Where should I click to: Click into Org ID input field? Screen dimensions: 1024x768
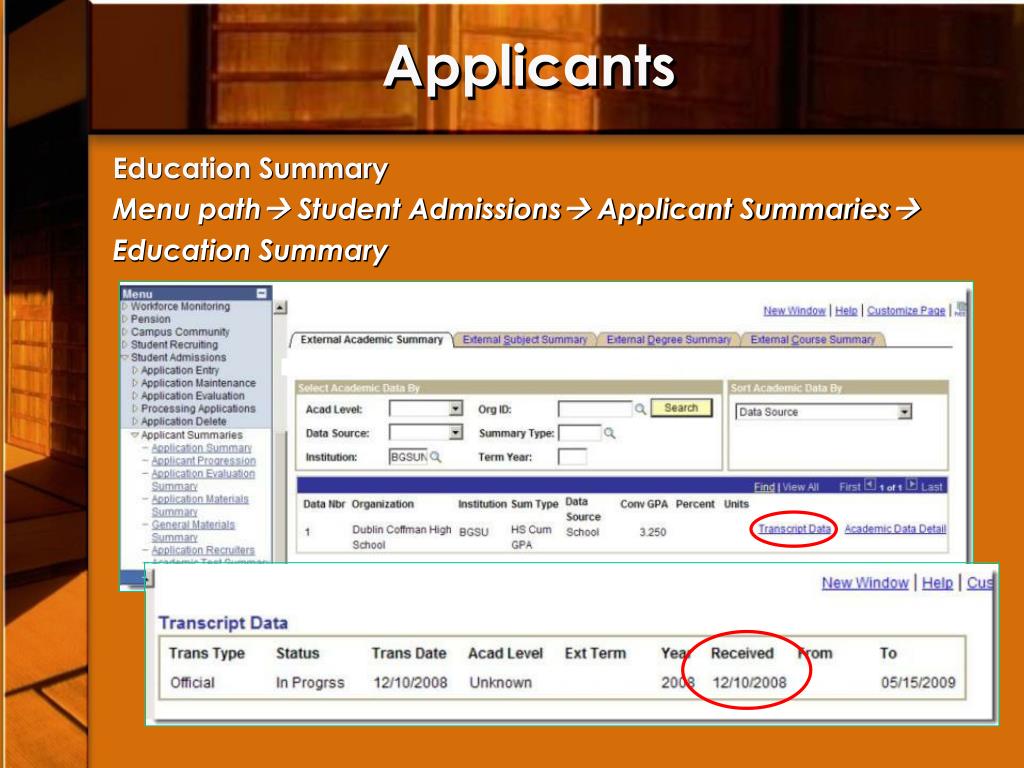coord(595,409)
